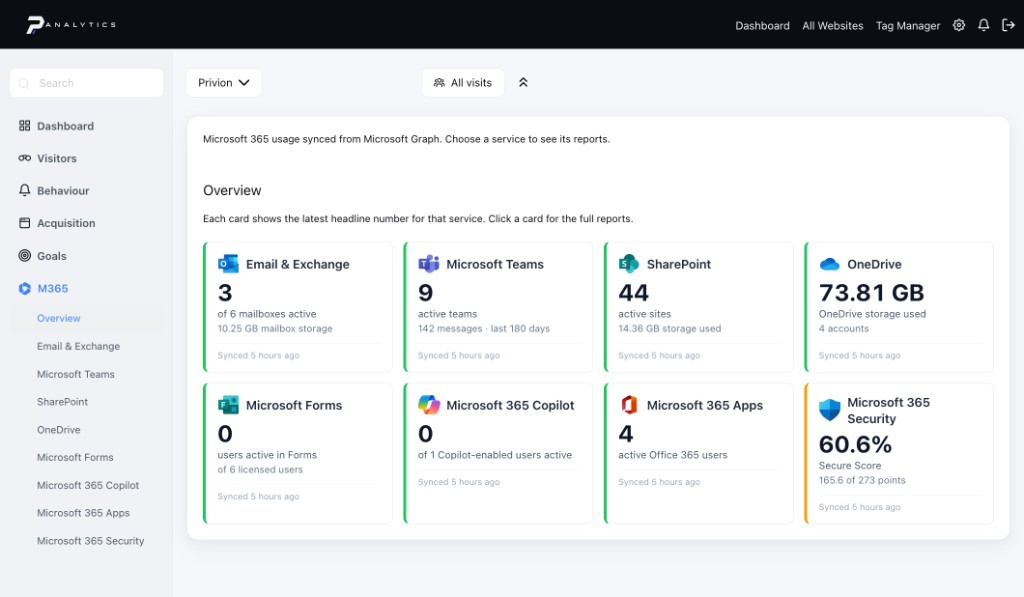1024x597 pixels.
Task: Open Microsoft 365 Security submenu item
Action: (90, 541)
